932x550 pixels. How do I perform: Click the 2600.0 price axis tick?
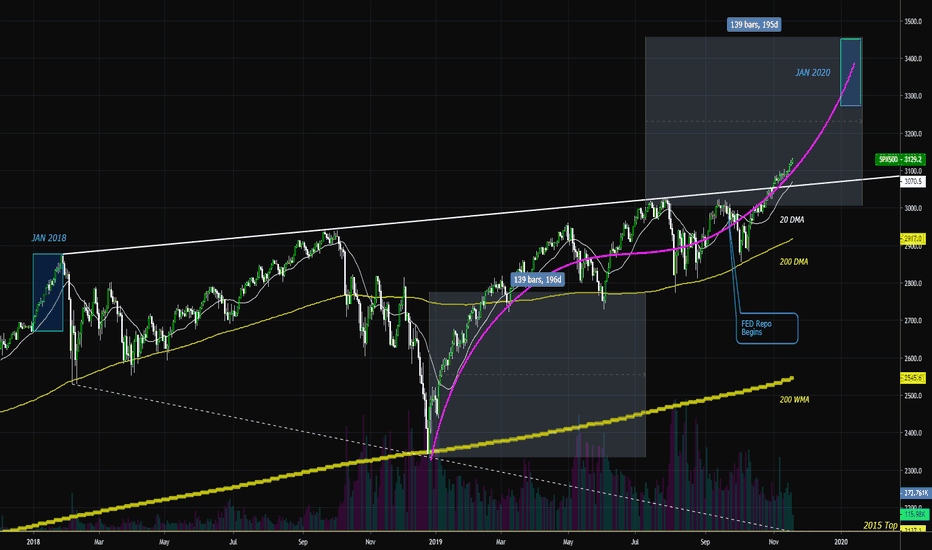913,359
